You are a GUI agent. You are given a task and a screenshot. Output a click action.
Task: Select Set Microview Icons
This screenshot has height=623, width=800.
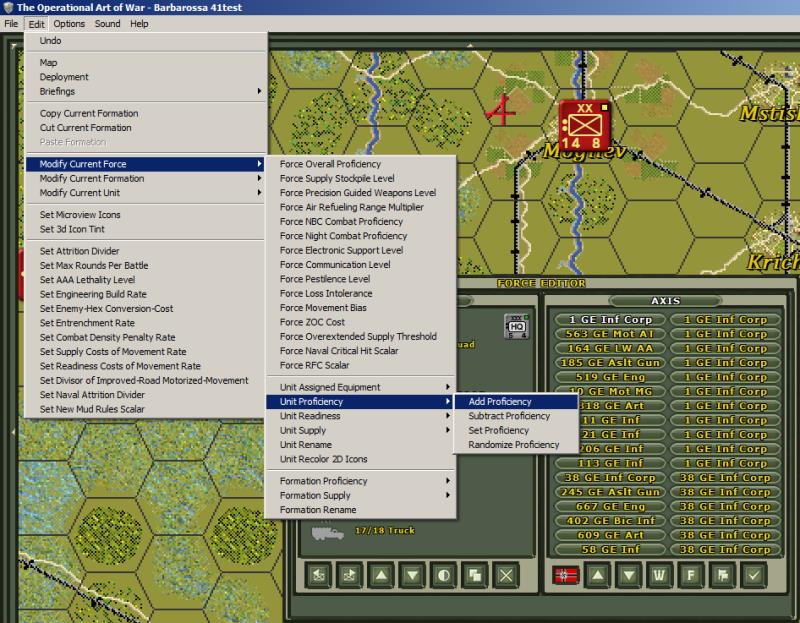(x=145, y=214)
